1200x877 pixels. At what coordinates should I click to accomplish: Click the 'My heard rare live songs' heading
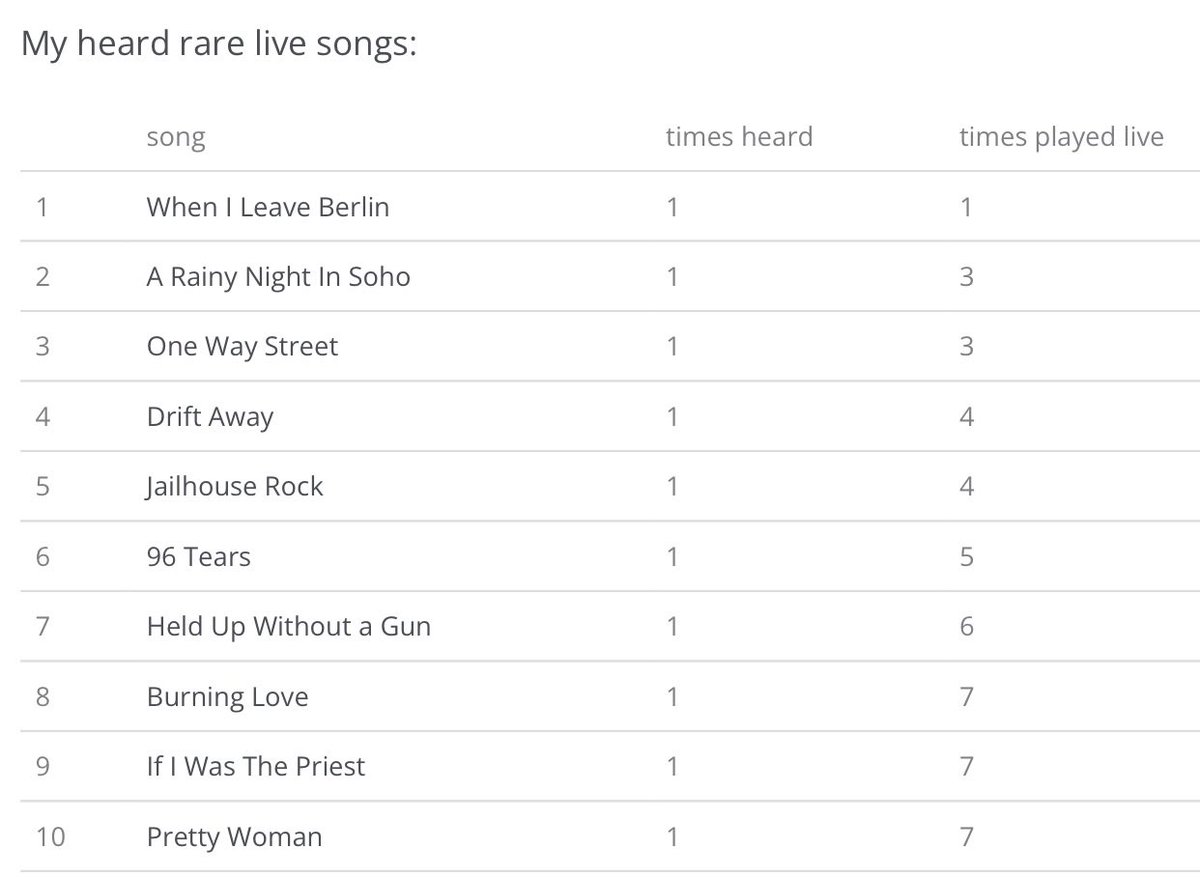(218, 44)
